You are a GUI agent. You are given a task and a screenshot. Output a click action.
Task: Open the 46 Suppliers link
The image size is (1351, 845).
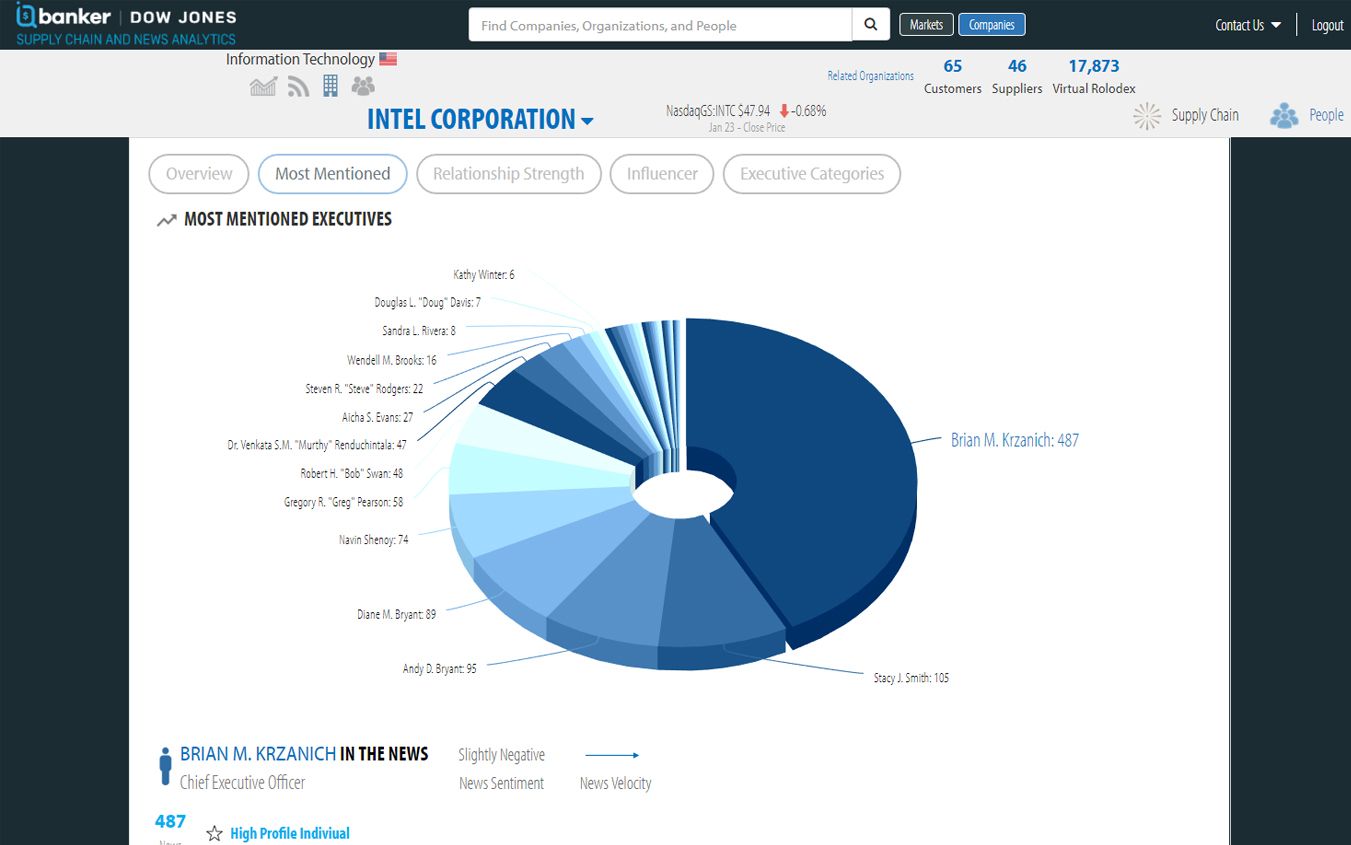(x=1017, y=76)
